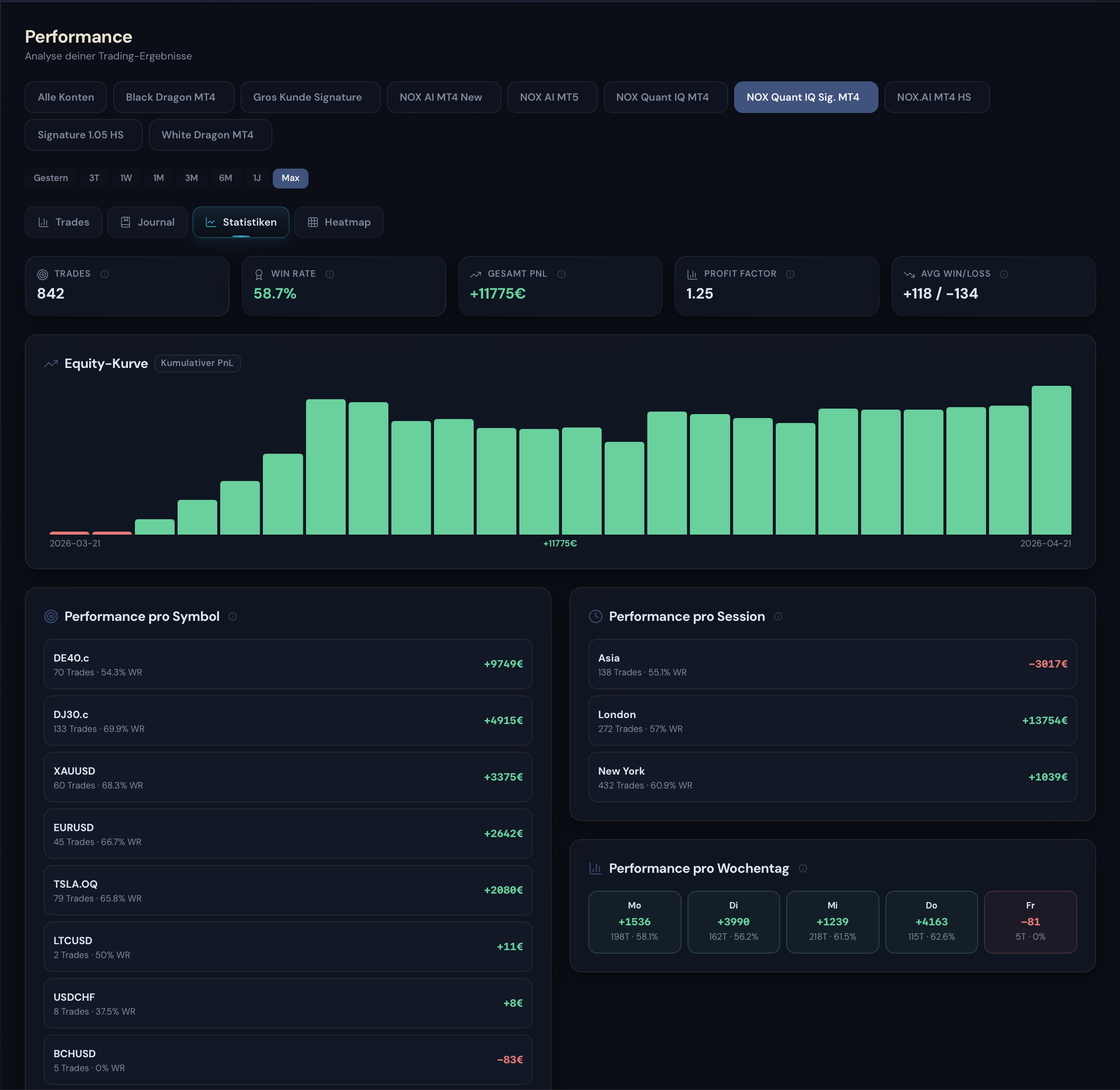Click info icon next to Trades stat
1120x1090 pixels.
[105, 274]
